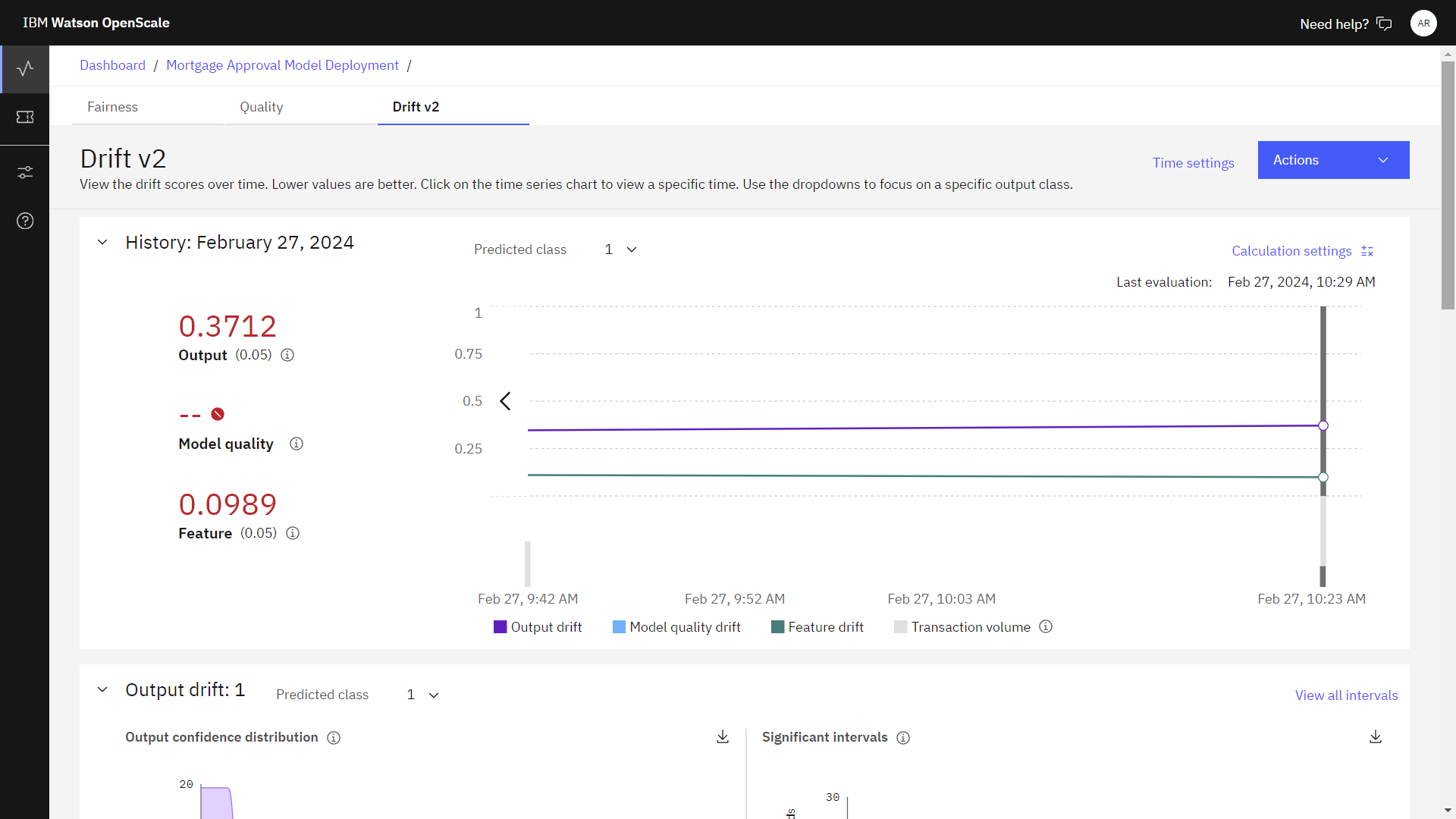The width and height of the screenshot is (1456, 819).
Task: Click the Last evaluation timestamp text
Action: pyautogui.click(x=1301, y=282)
